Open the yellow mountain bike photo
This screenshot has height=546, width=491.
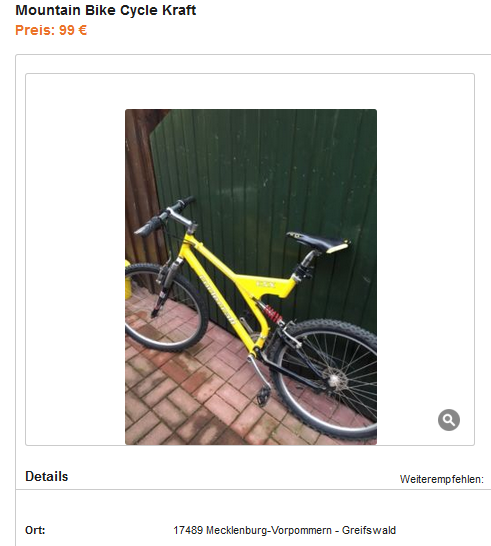(251, 277)
